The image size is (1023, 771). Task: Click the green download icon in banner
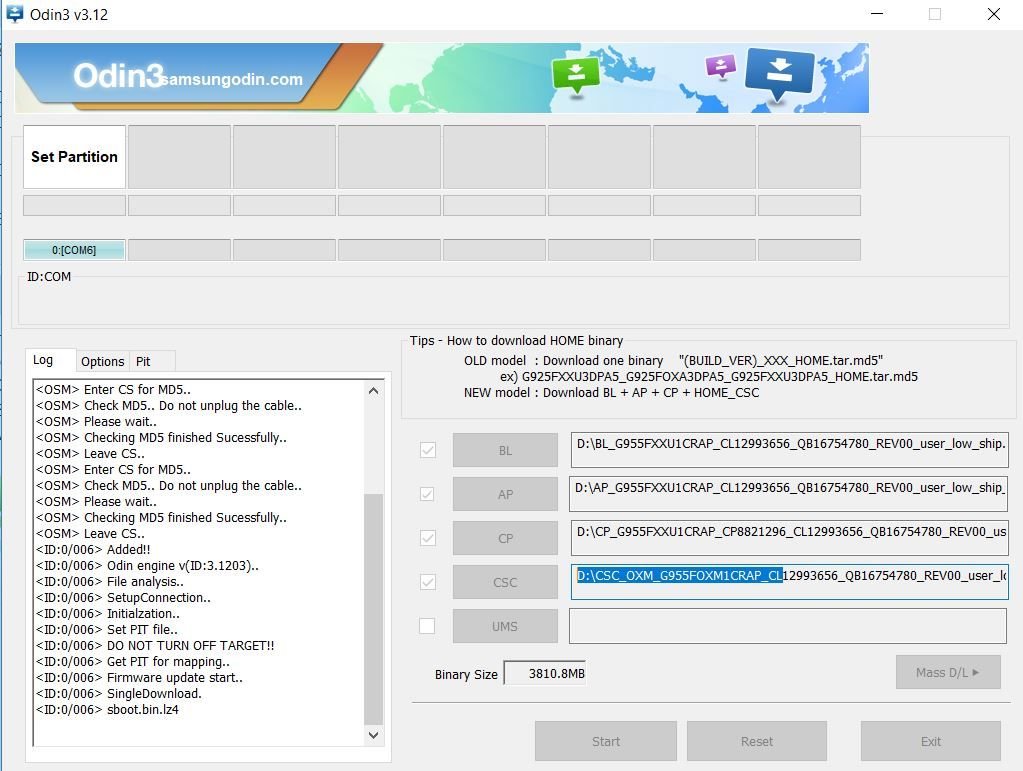coord(575,76)
